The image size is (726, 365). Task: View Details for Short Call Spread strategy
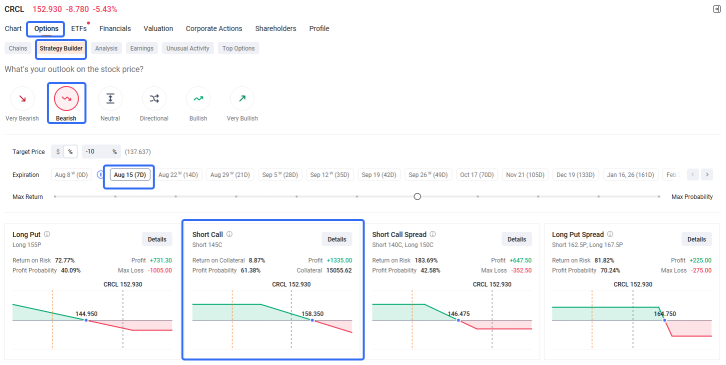coord(517,239)
